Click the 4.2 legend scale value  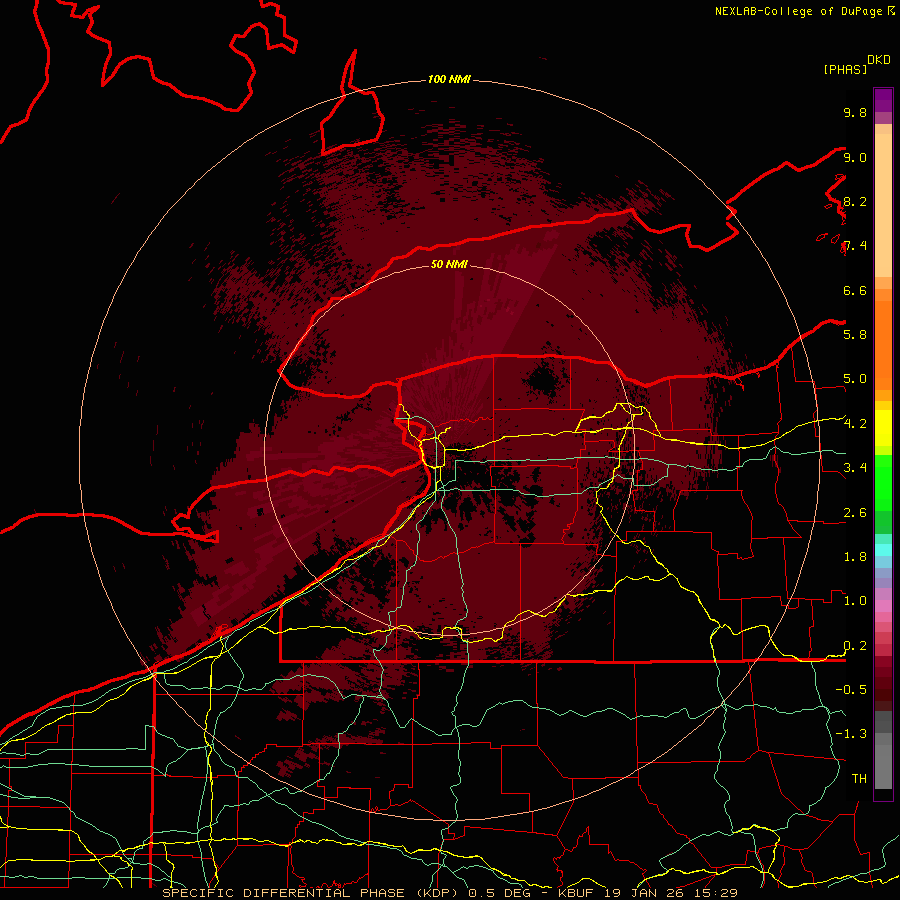pyautogui.click(x=855, y=424)
